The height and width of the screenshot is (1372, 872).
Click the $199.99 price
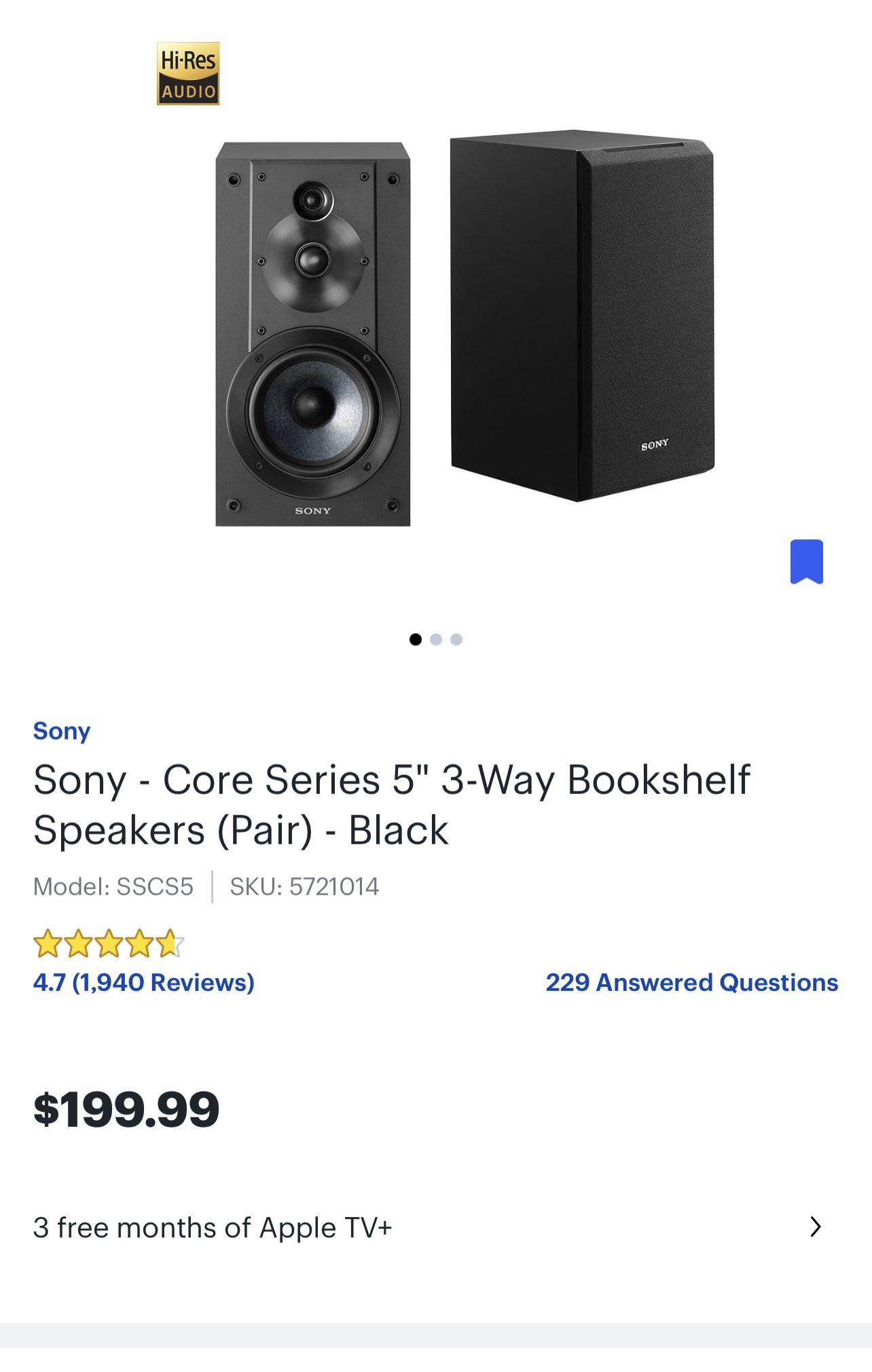pyautogui.click(x=126, y=1110)
